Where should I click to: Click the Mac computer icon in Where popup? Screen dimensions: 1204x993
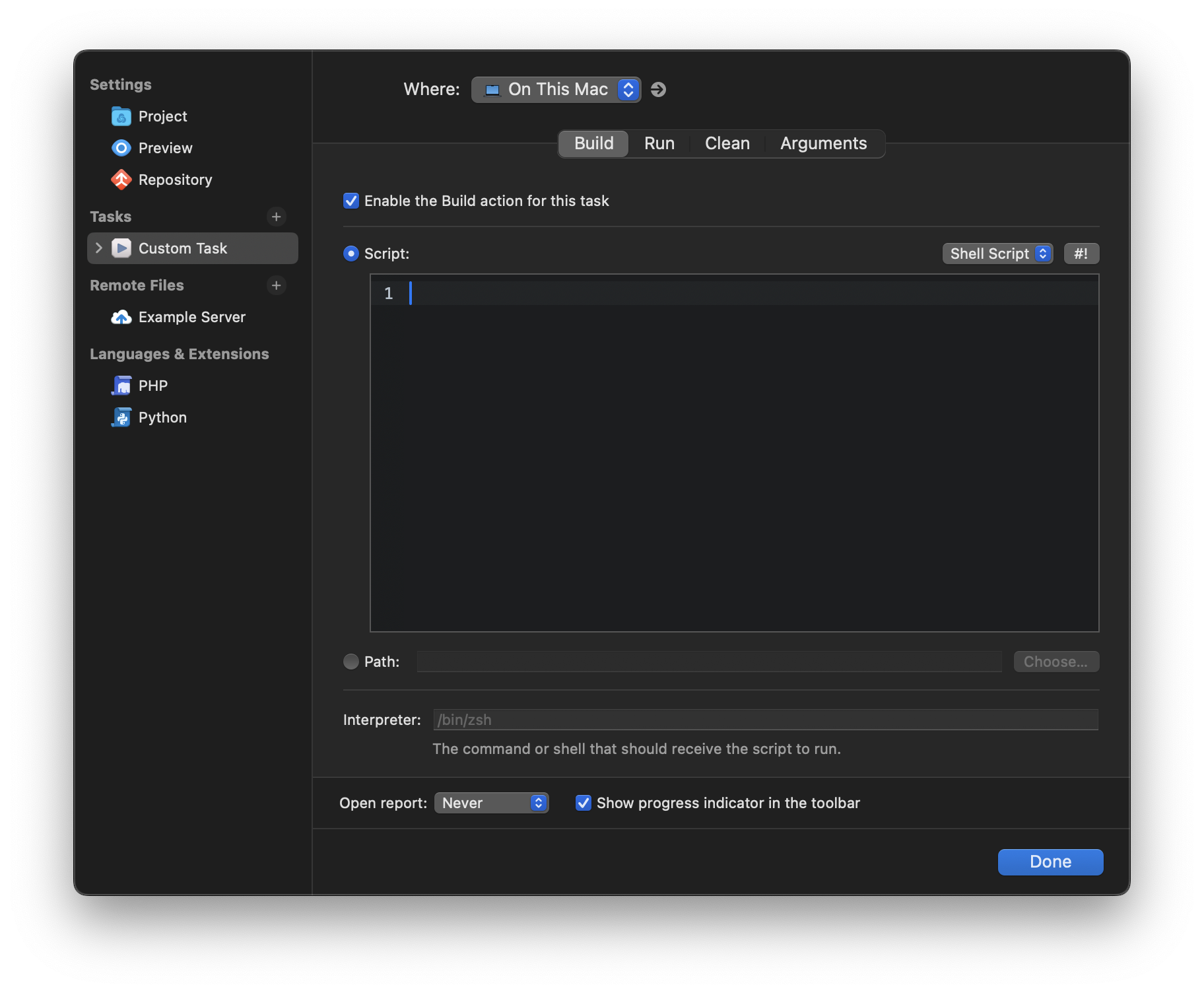pos(492,90)
